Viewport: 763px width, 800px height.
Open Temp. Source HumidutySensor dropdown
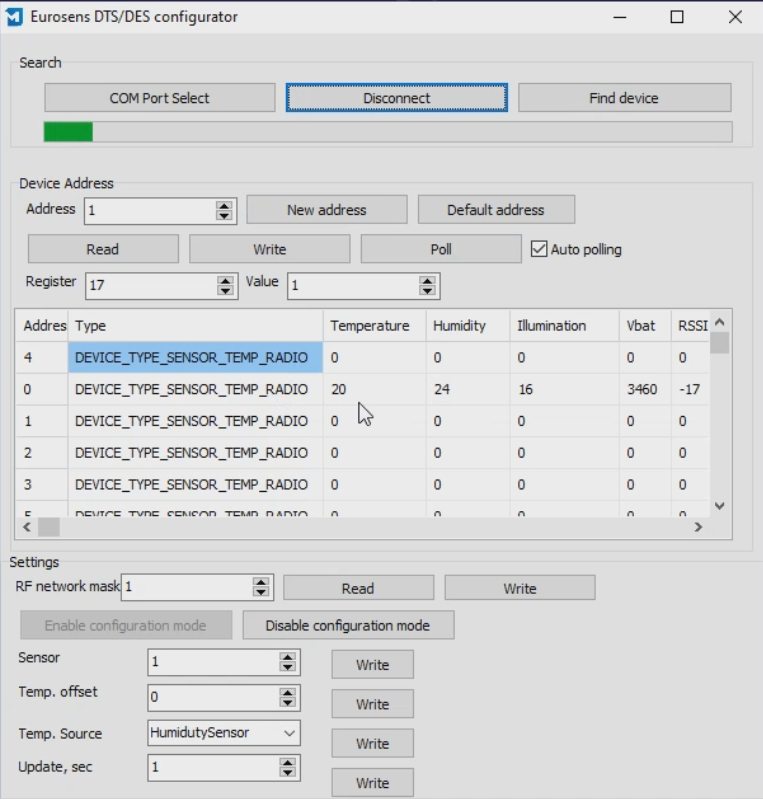click(224, 733)
